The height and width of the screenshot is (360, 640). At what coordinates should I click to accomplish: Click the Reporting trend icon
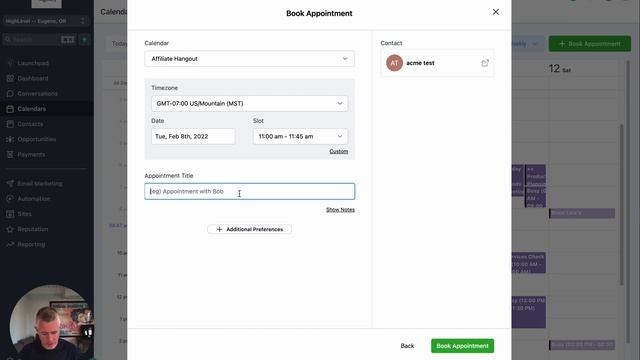(10, 244)
